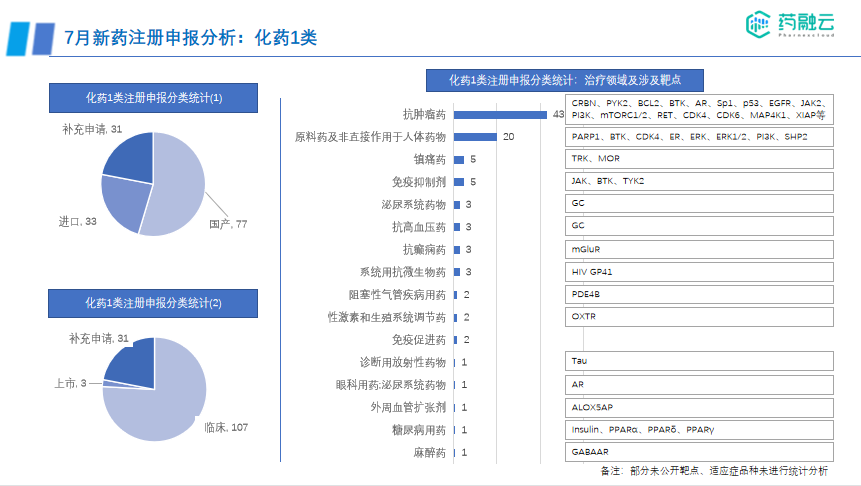Click the mGluR target box
The width and height of the screenshot is (861, 486).
[699, 249]
